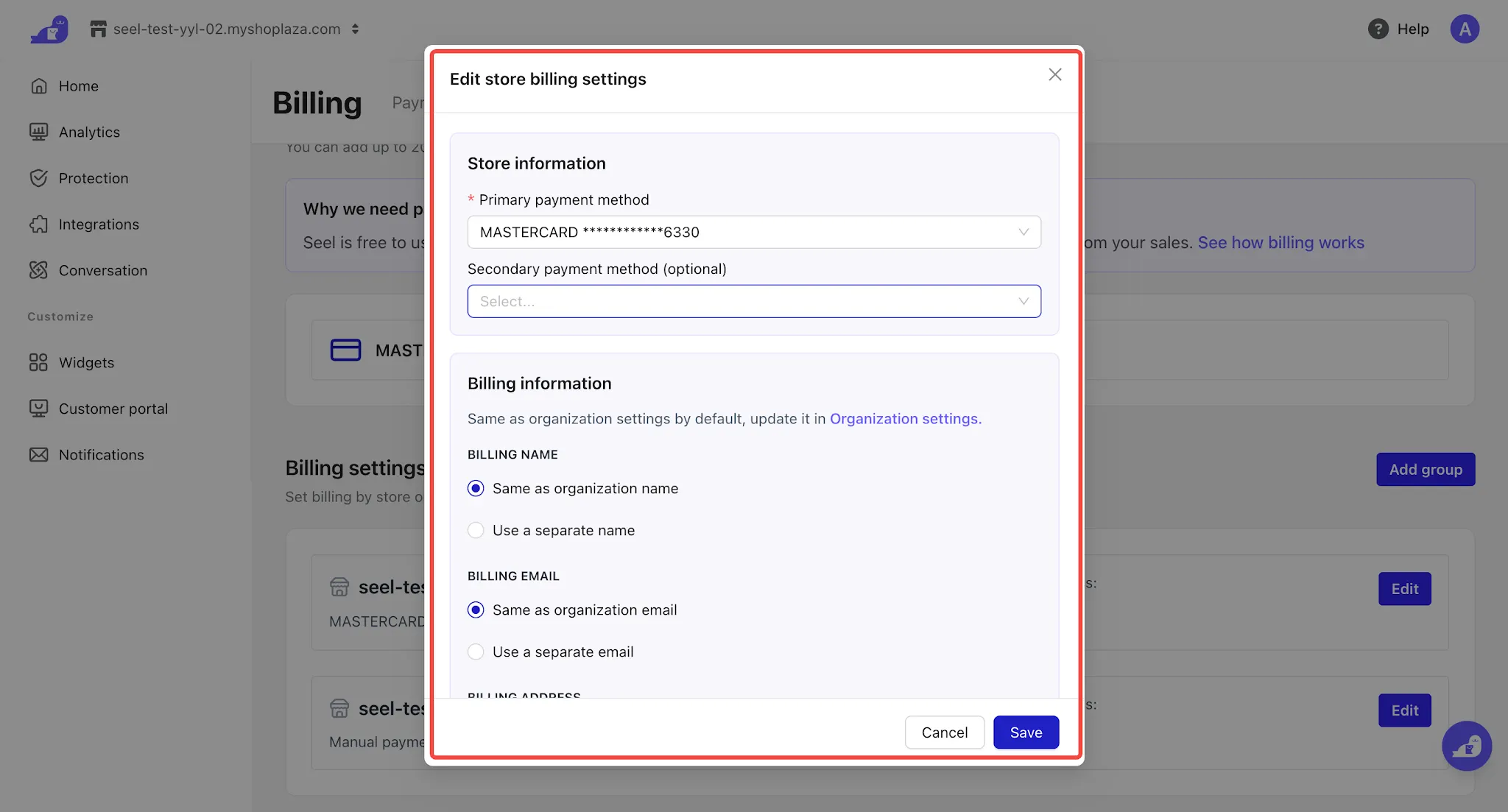Click the Widgets grid icon
Image resolution: width=1508 pixels, height=812 pixels.
pyautogui.click(x=39, y=362)
